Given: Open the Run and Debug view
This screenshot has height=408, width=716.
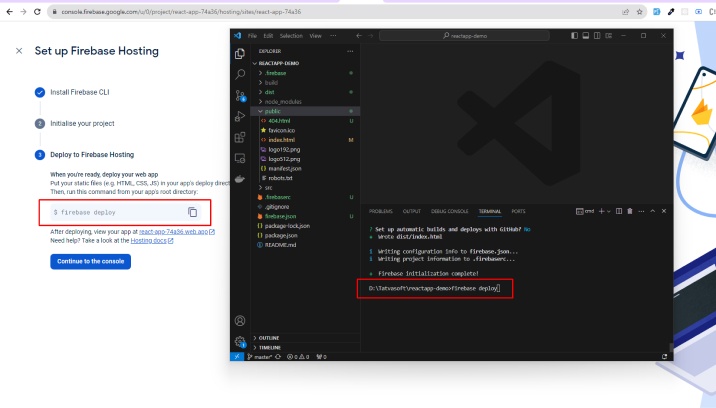Looking at the screenshot, I should pyautogui.click(x=239, y=116).
